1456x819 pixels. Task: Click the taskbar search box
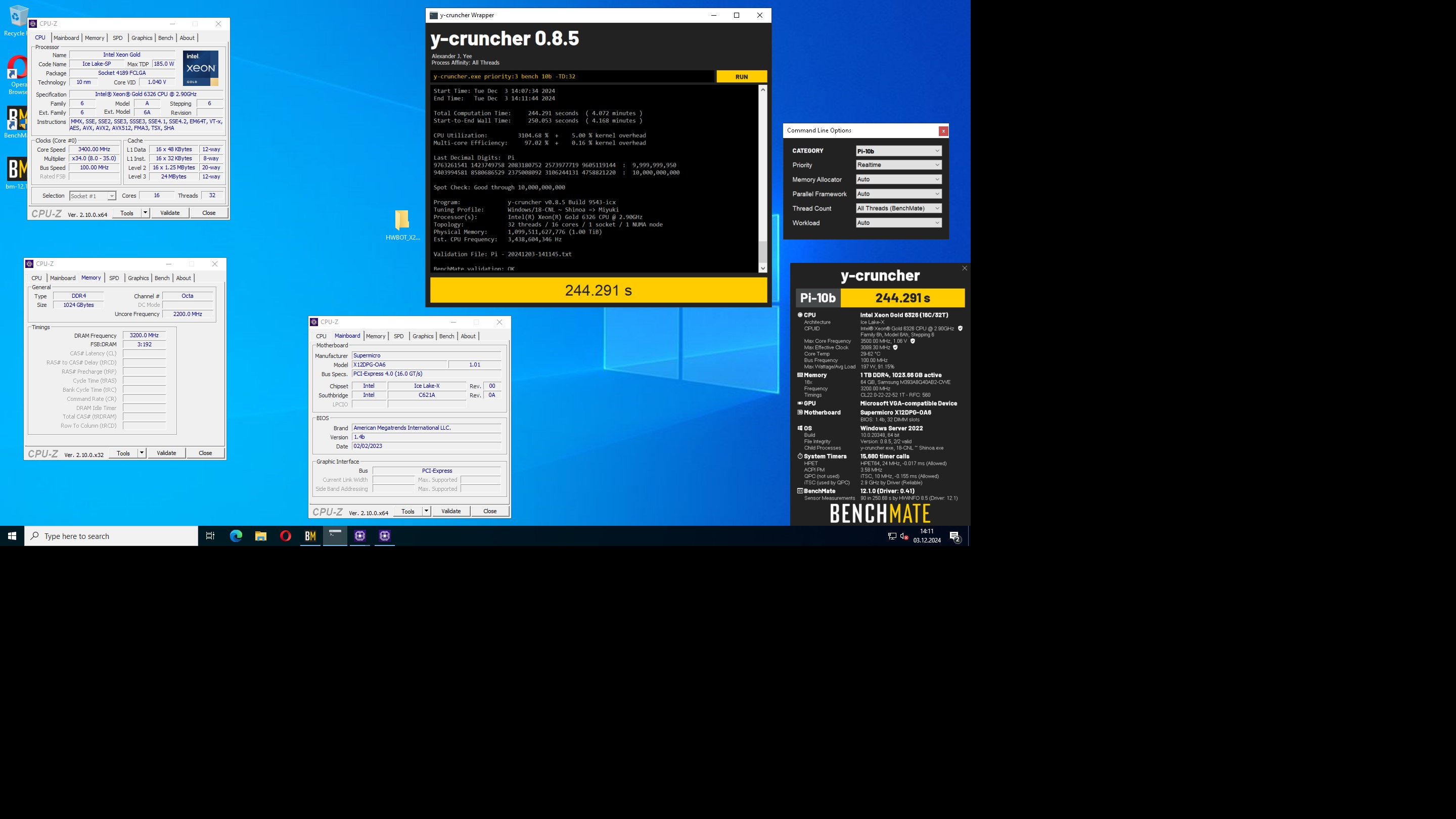point(111,536)
